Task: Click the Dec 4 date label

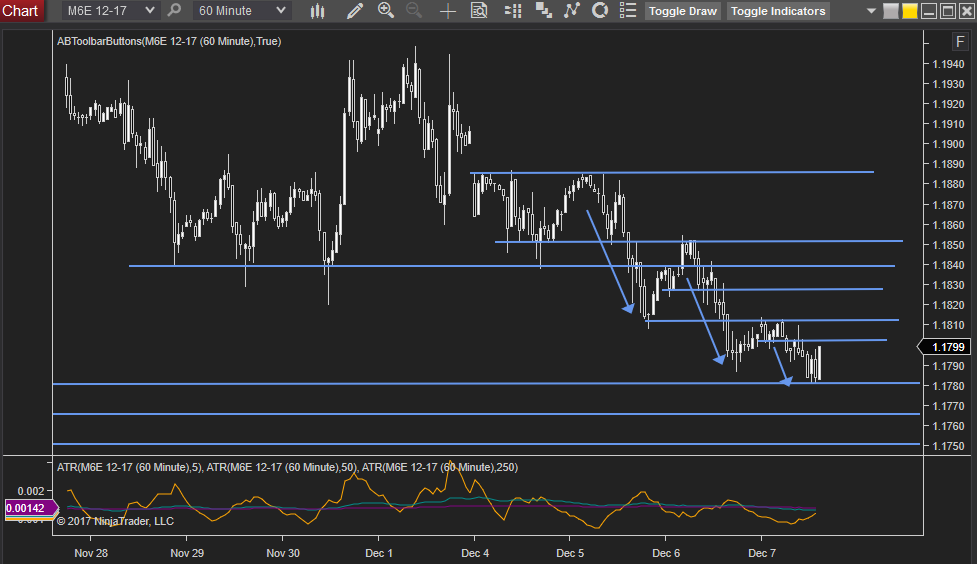Action: pos(475,553)
